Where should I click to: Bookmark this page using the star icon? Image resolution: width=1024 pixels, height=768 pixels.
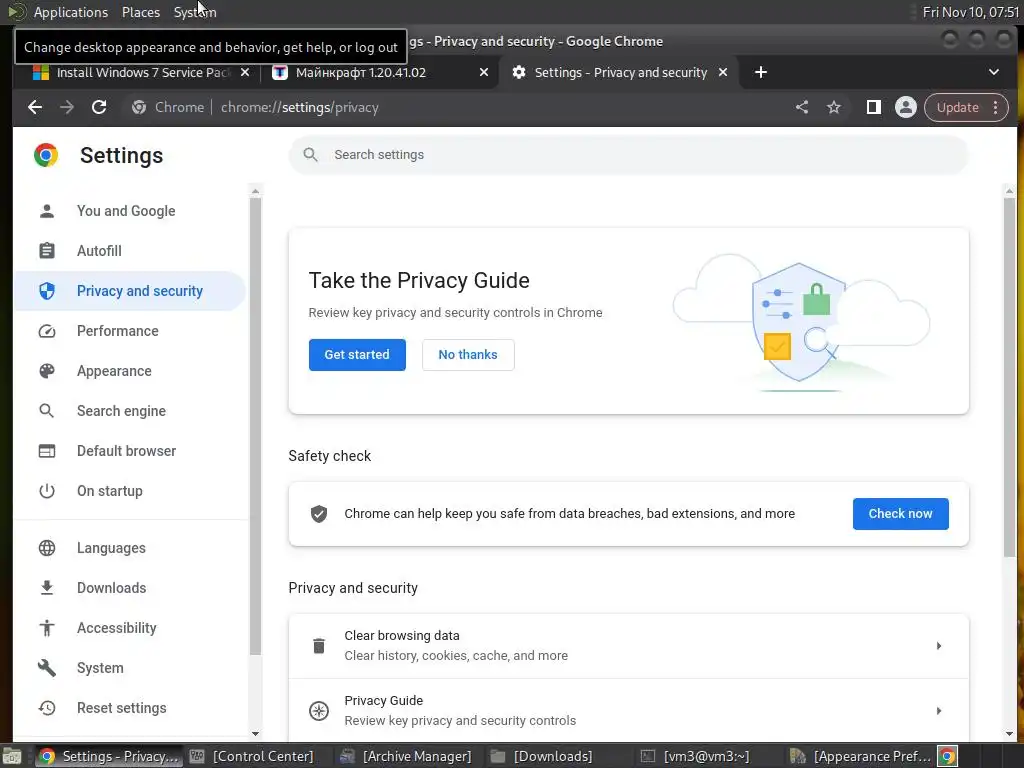click(833, 107)
